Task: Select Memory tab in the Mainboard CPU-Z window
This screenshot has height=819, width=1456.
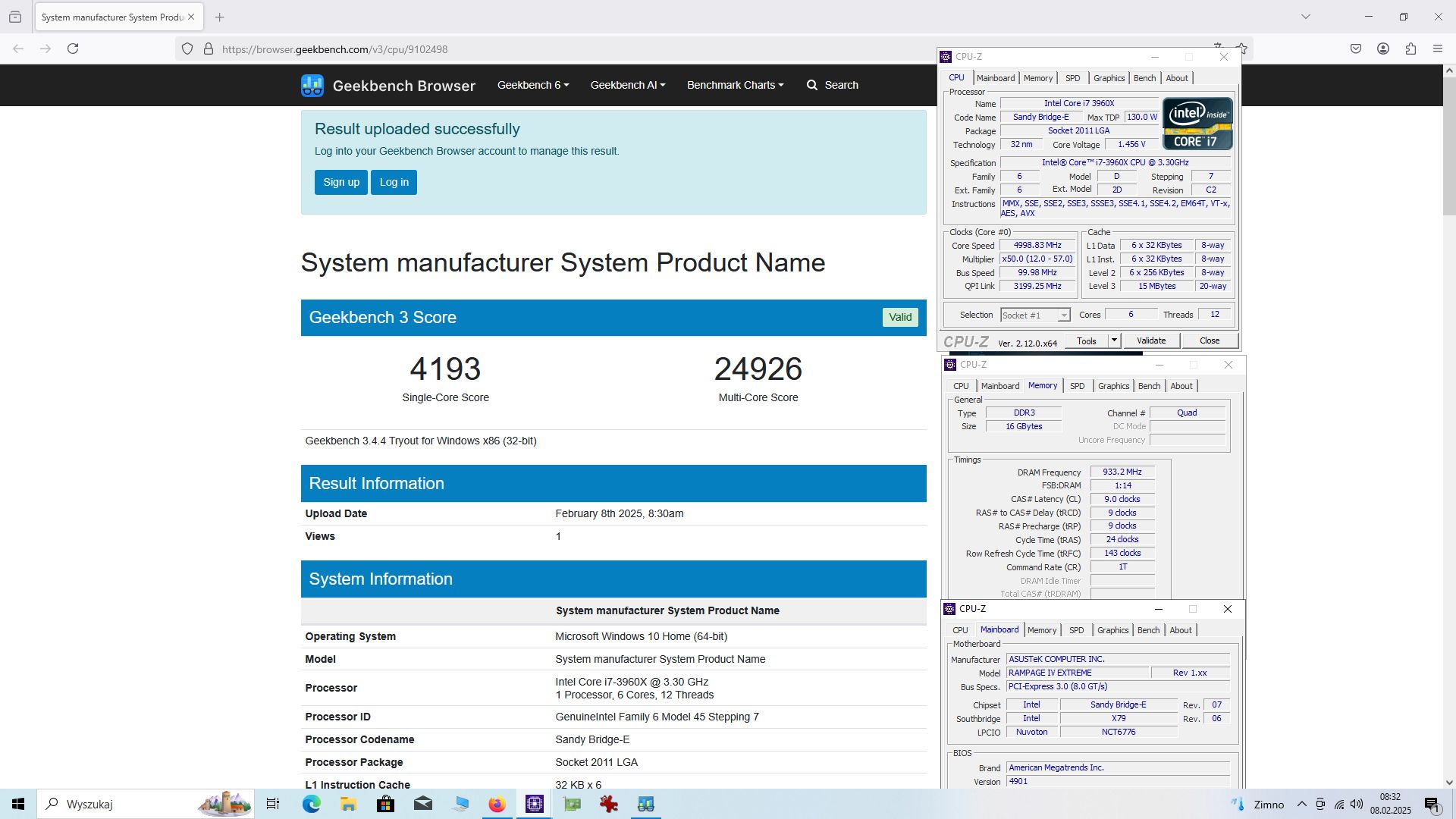Action: 1041,630
